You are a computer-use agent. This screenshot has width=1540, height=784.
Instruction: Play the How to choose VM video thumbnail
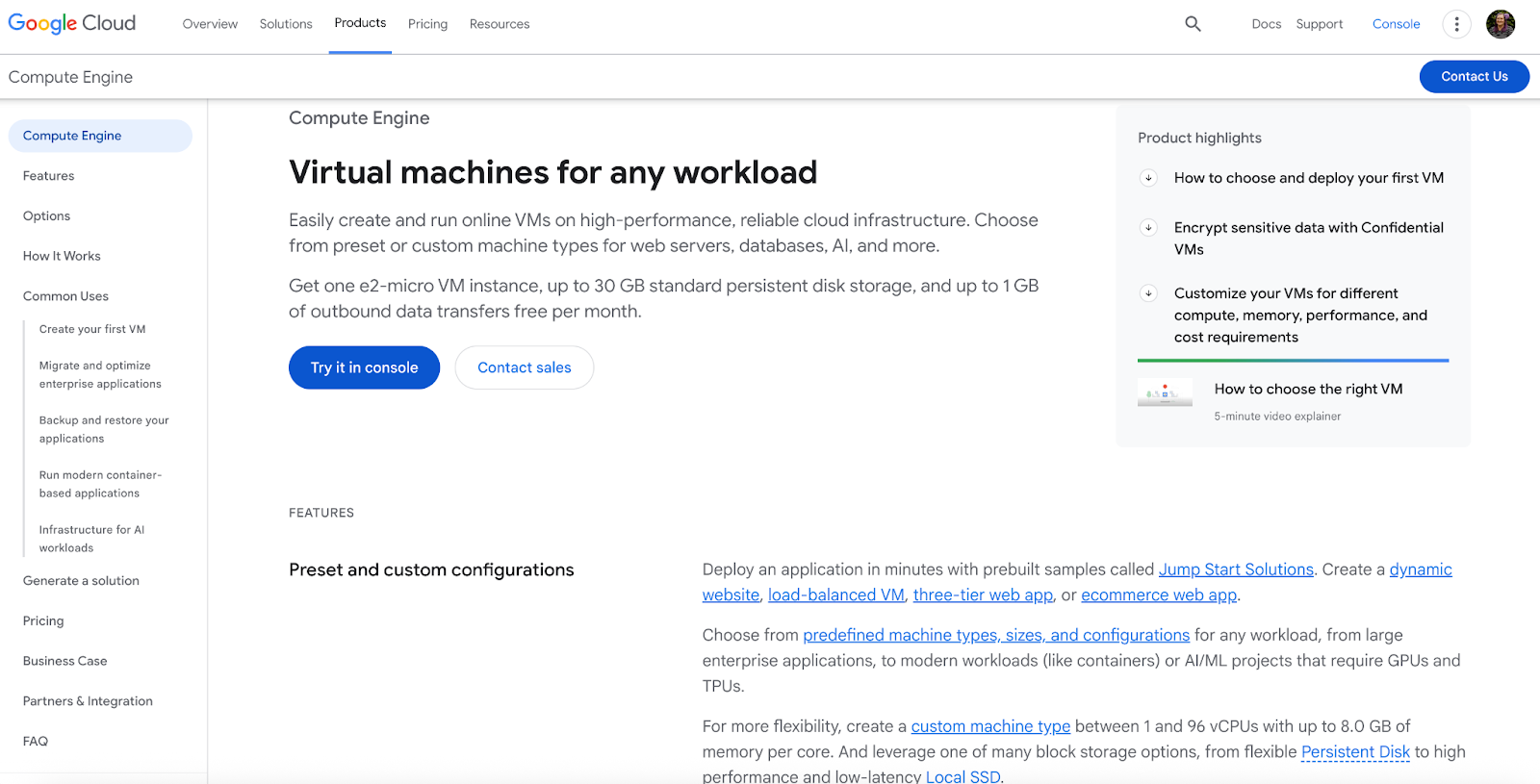pyautogui.click(x=1165, y=392)
